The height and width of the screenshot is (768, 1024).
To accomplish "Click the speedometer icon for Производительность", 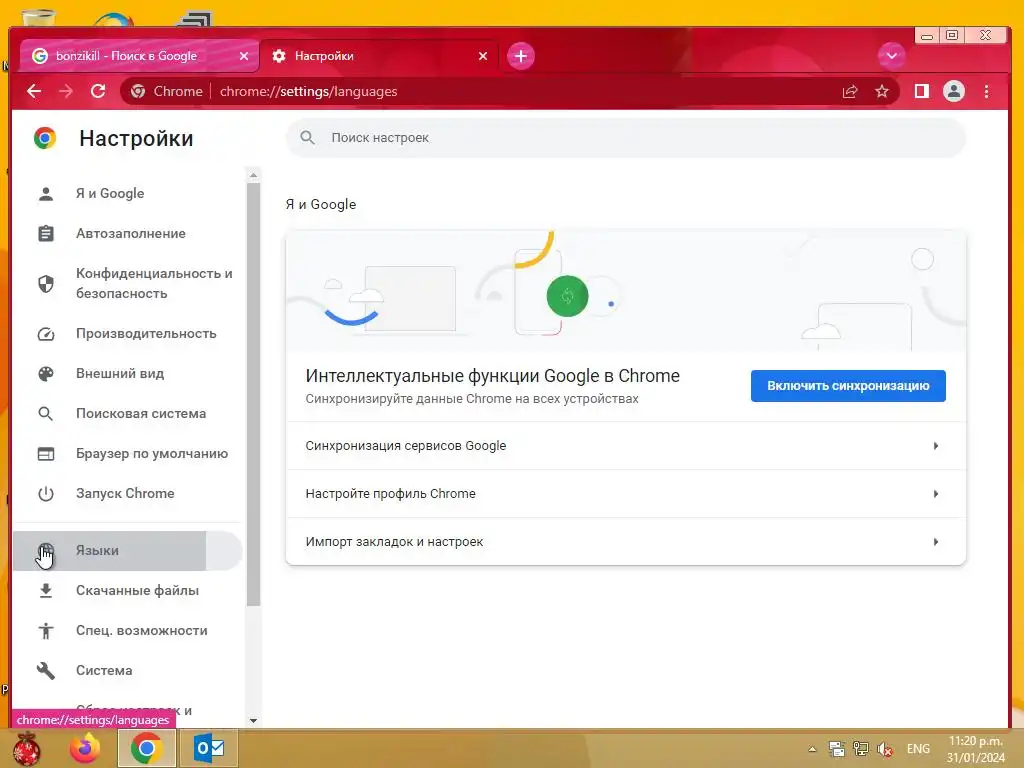I will 46,334.
